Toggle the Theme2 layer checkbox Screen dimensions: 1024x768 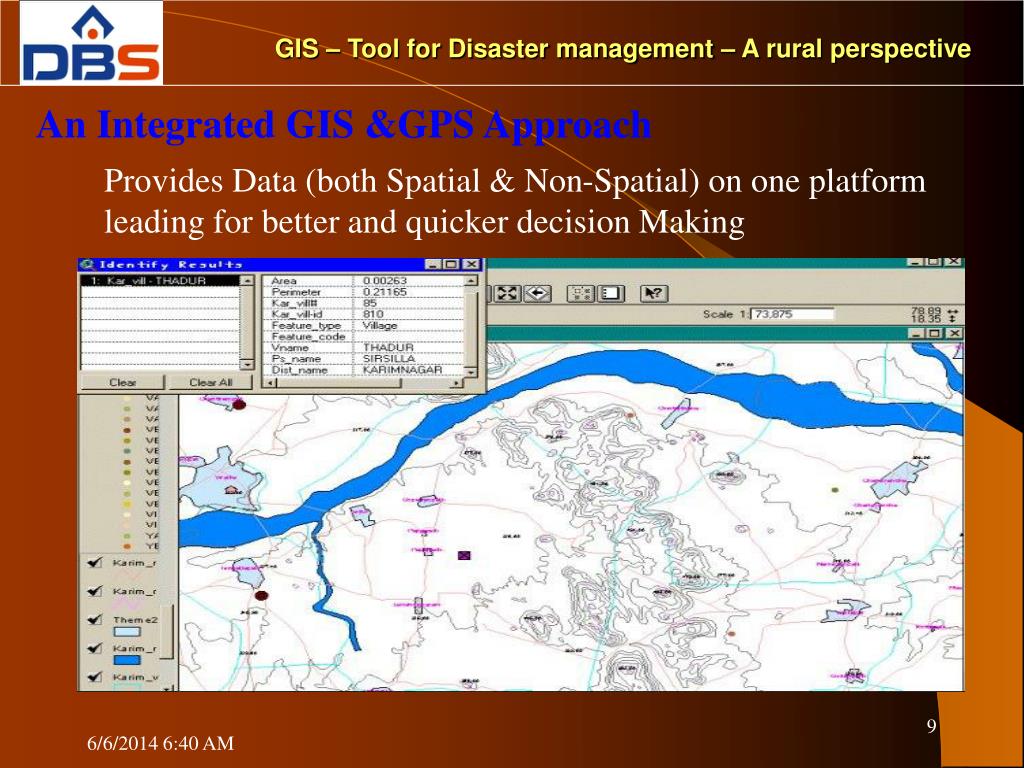95,619
